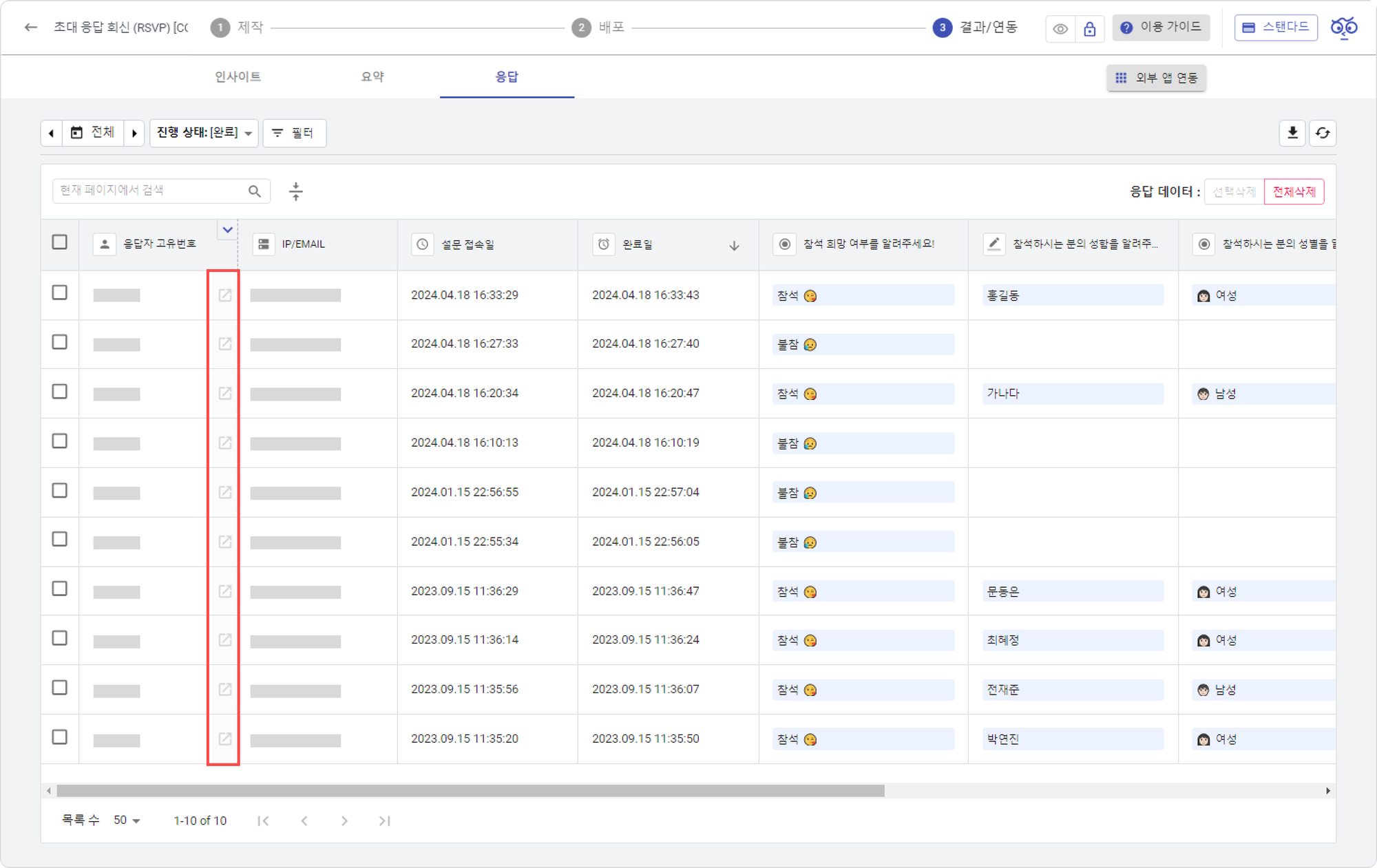Open the 전체 date range picker
The image size is (1377, 868).
point(94,133)
